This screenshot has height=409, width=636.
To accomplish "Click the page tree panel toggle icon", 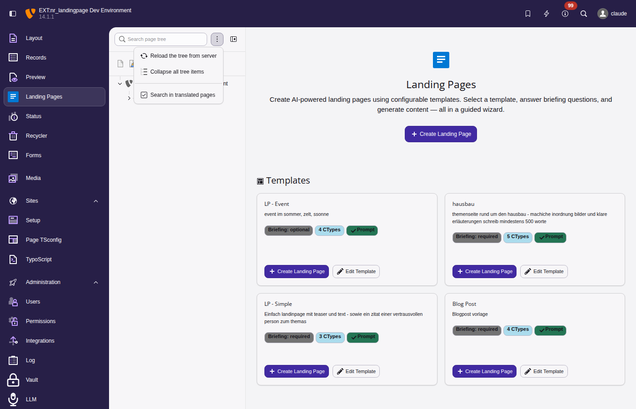I will (x=234, y=39).
